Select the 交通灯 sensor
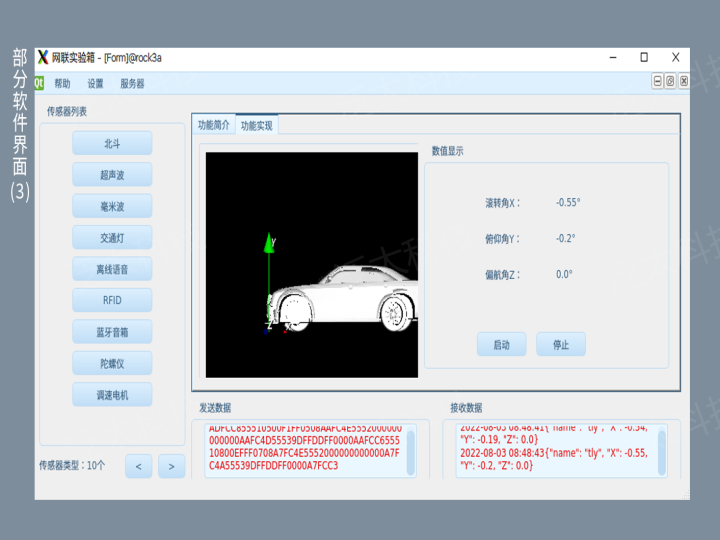Screen dimensions: 720x540 pyautogui.click(x=112, y=238)
